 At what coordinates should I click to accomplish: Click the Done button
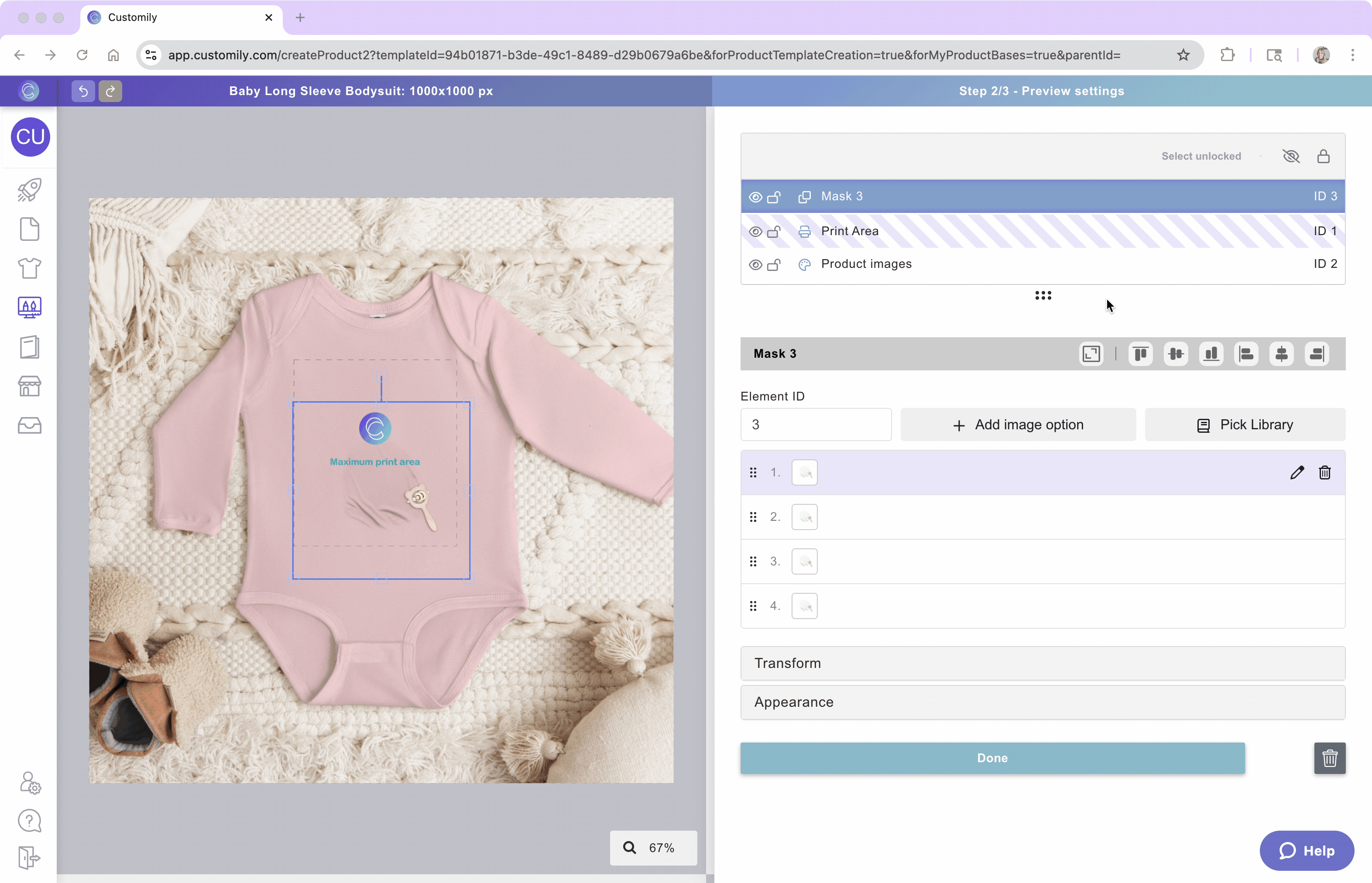click(x=992, y=758)
